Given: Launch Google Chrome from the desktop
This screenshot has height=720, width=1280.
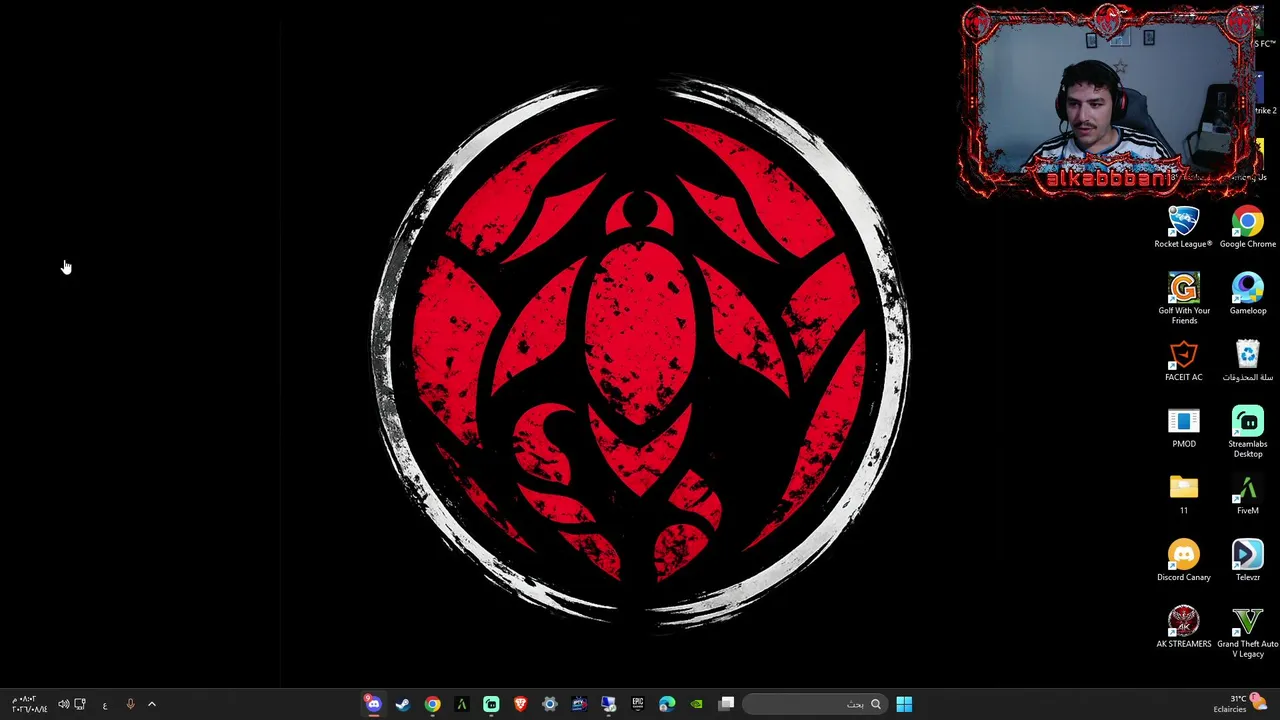Looking at the screenshot, I should [x=1247, y=227].
